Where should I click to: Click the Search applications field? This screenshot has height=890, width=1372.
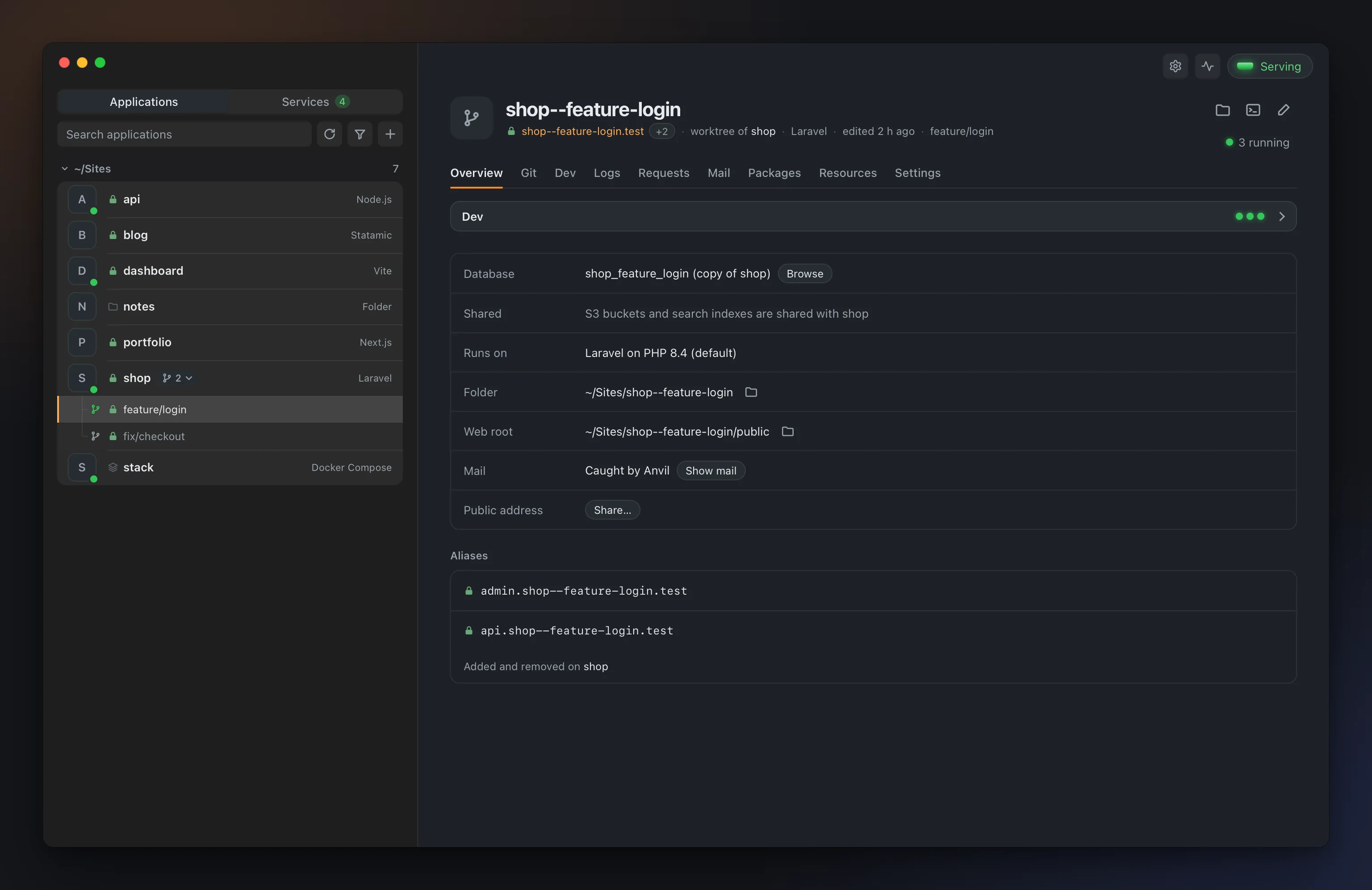(184, 134)
